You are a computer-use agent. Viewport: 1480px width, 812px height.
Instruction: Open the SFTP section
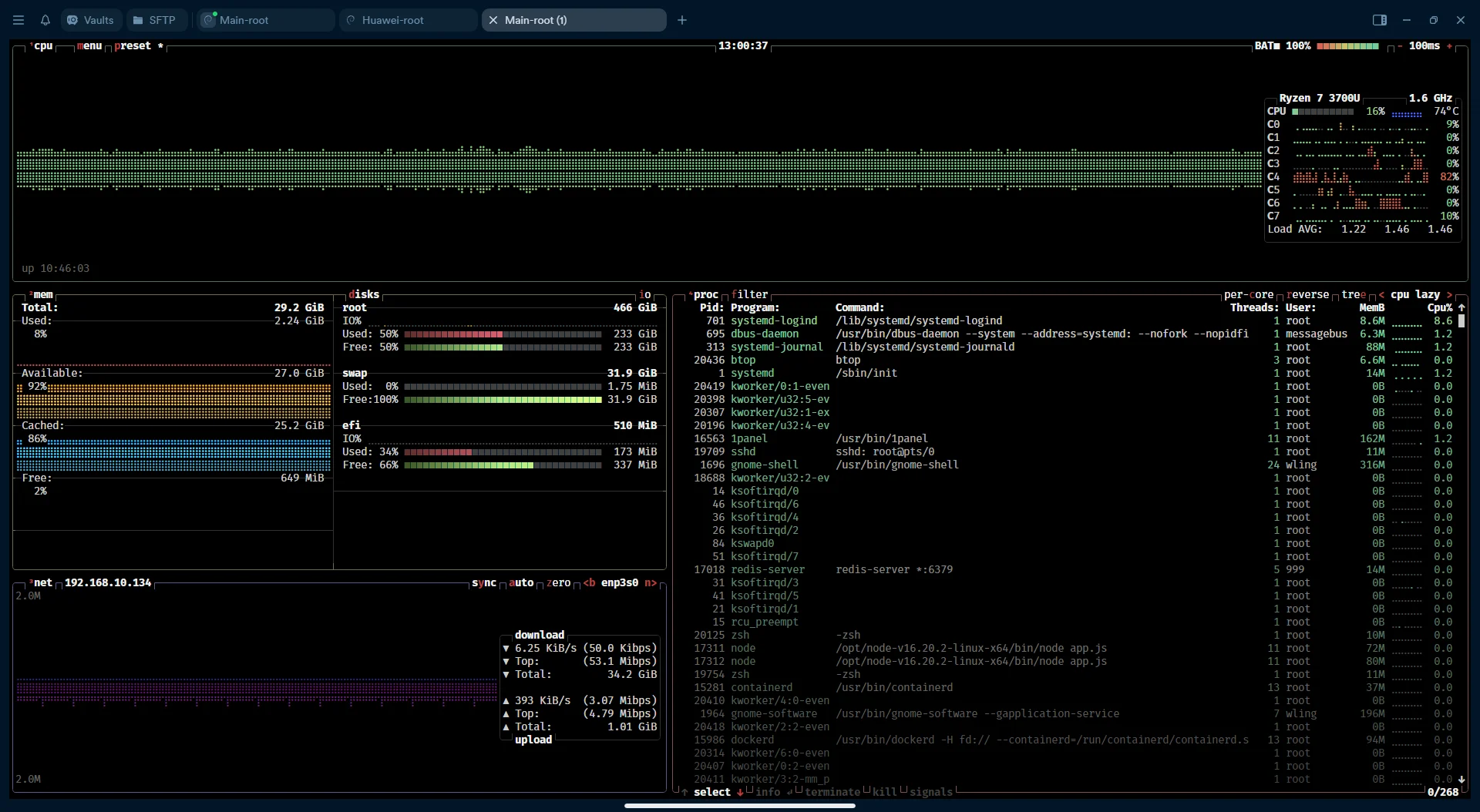point(155,20)
